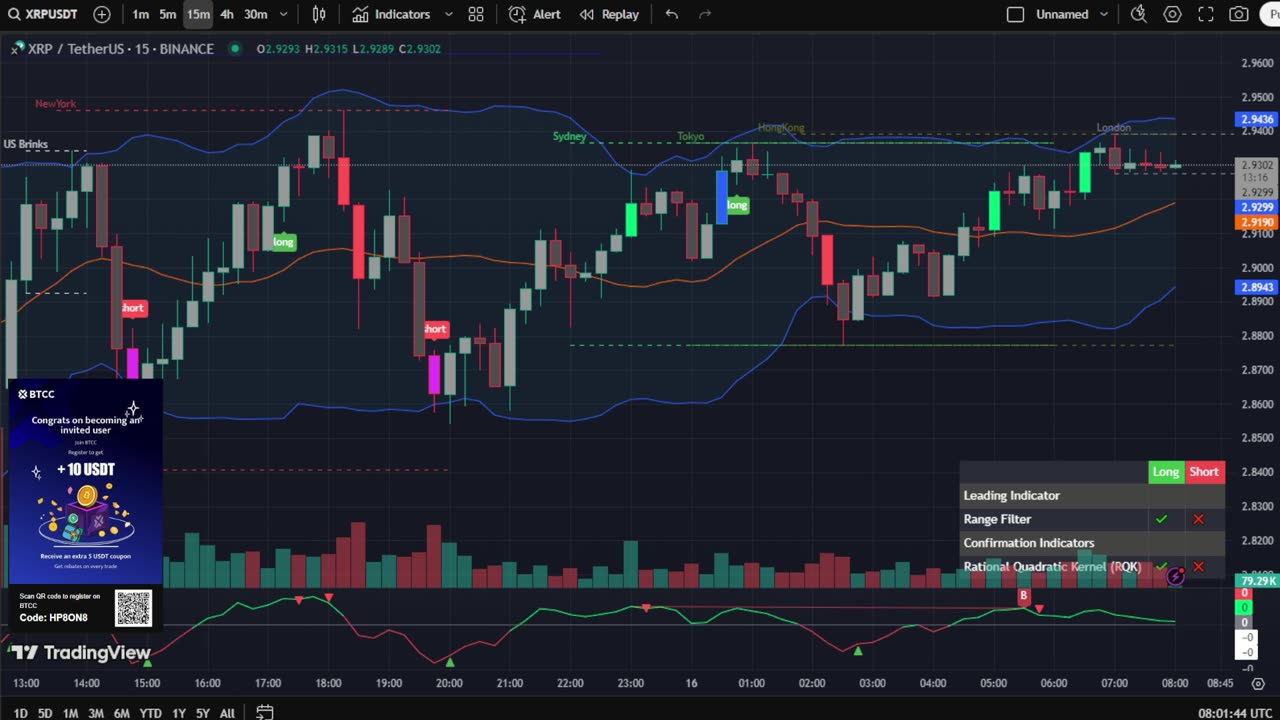Image resolution: width=1280 pixels, height=720 pixels.
Task: Expand the timeframe interval dropdown
Action: click(284, 14)
